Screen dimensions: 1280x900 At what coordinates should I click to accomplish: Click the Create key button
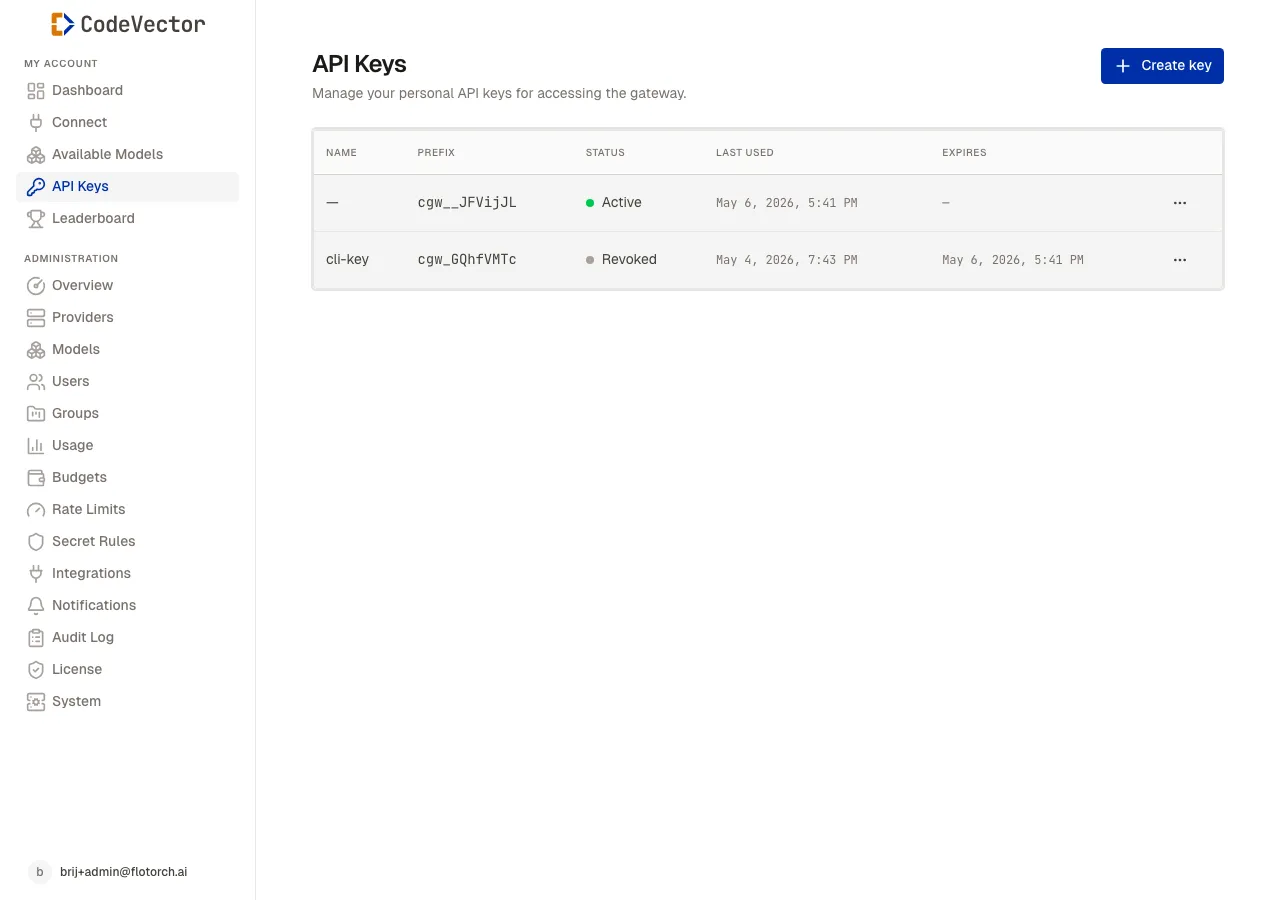1162,66
